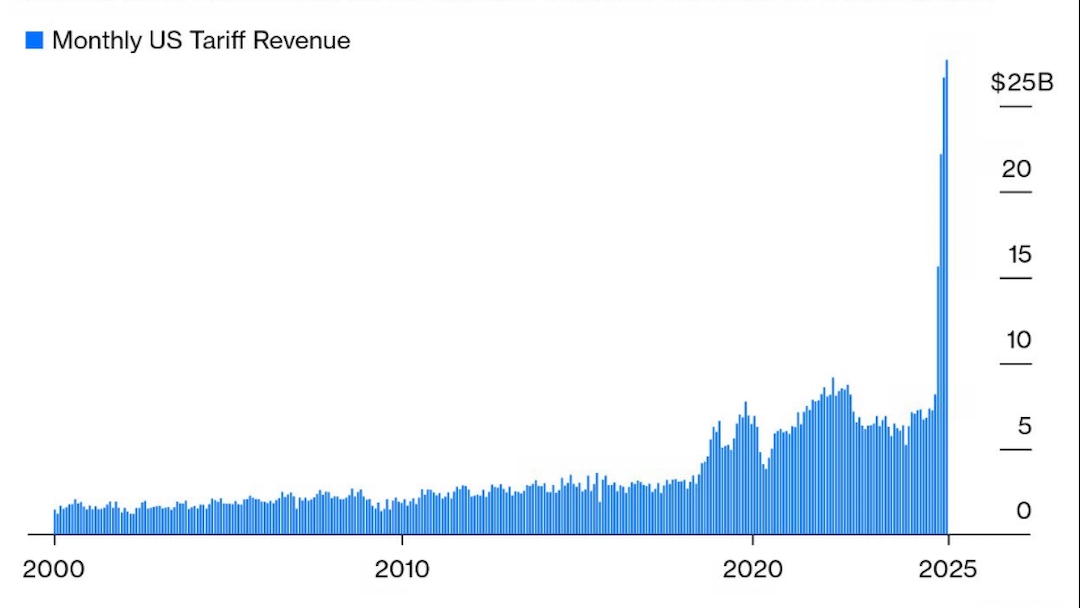Select the 15 y-axis value label
This screenshot has height=608, width=1080.
click(x=1018, y=255)
